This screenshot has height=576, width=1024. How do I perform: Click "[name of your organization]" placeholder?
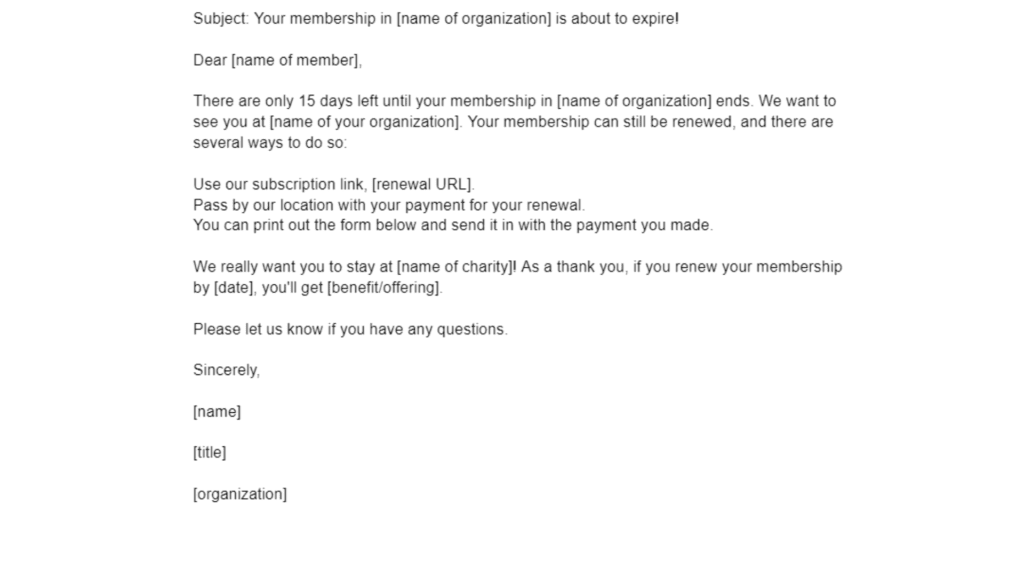(x=366, y=122)
